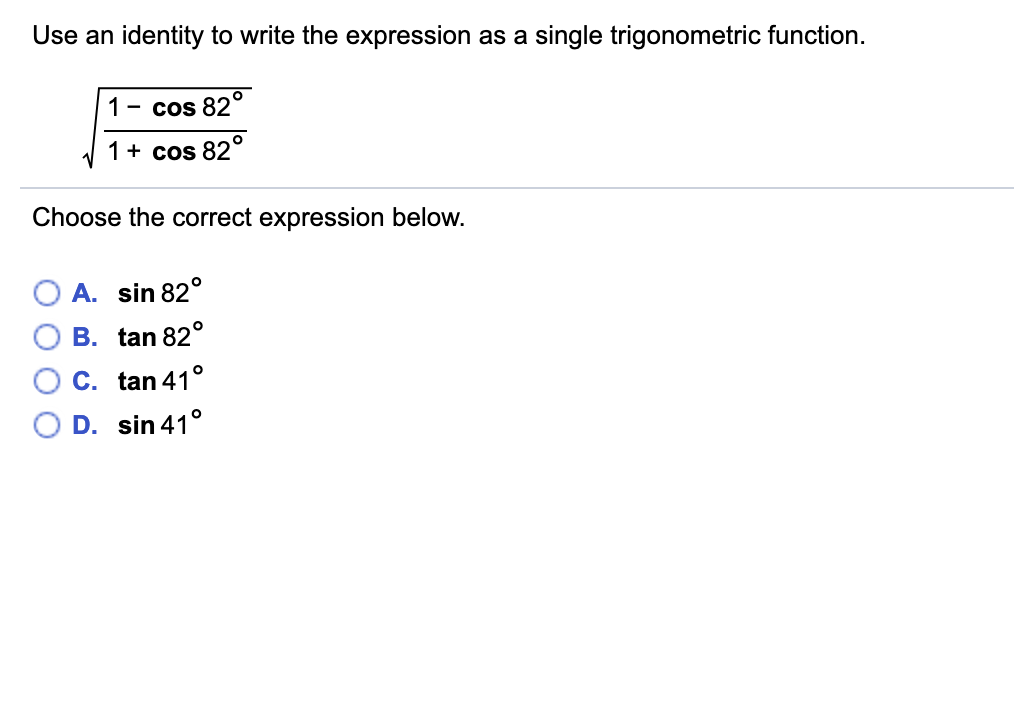Viewport: 1014px width, 712px height.
Task: Select radio button for option D
Action: click(47, 425)
